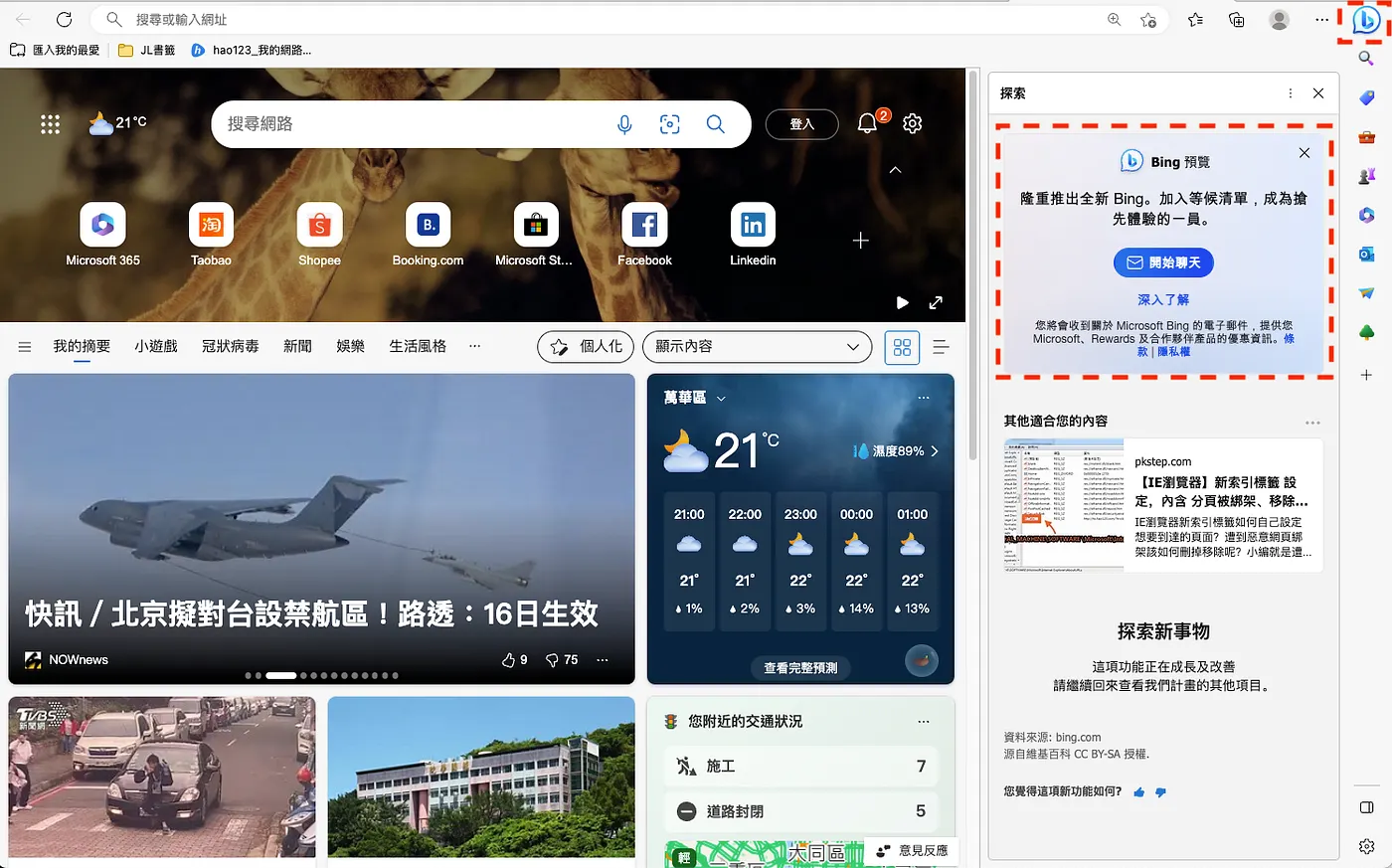Close the Bing 預覽 promo card
1392x868 pixels.
[x=1305, y=153]
